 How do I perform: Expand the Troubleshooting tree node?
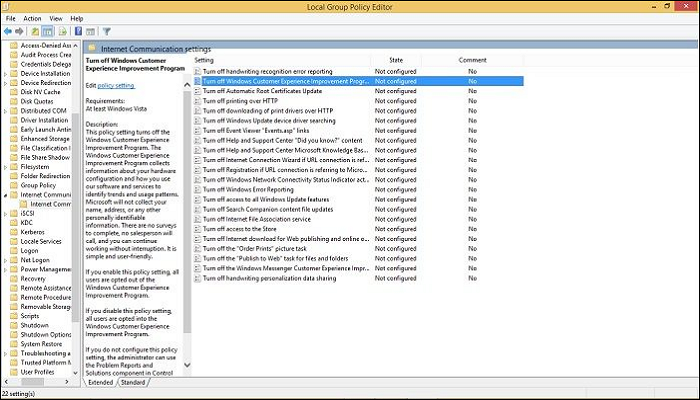click(x=5, y=354)
